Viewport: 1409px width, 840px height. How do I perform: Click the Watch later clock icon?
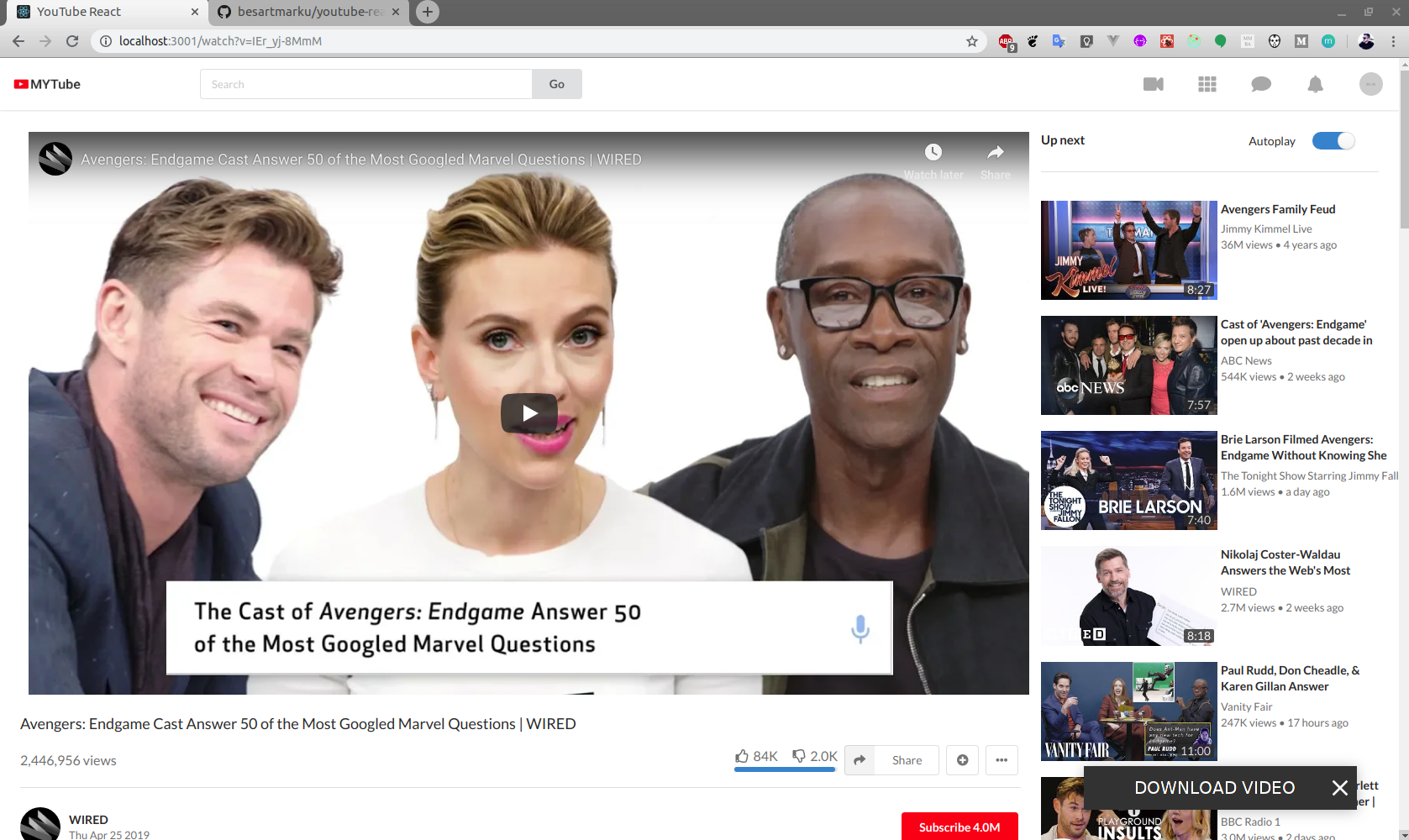(x=933, y=152)
